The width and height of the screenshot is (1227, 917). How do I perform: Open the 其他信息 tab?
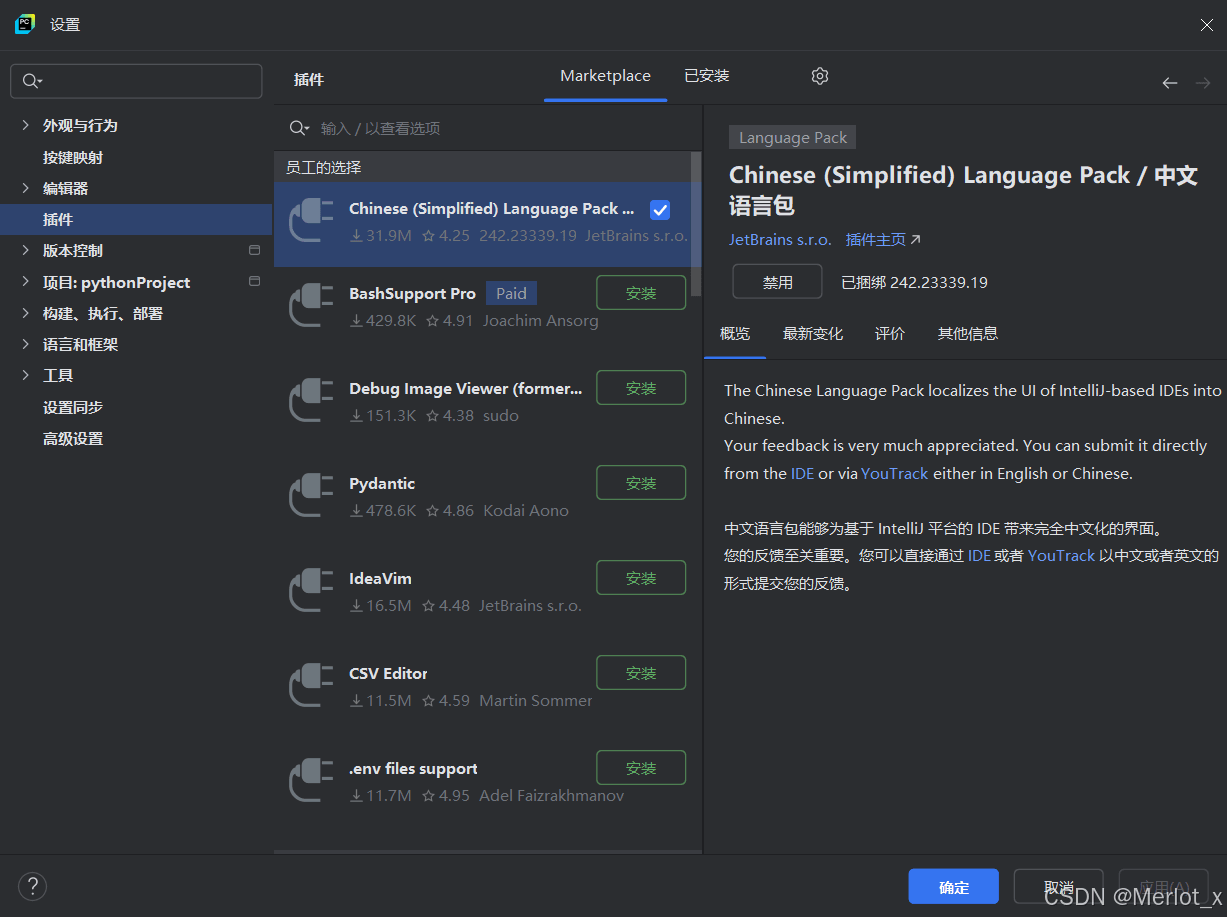tap(968, 334)
